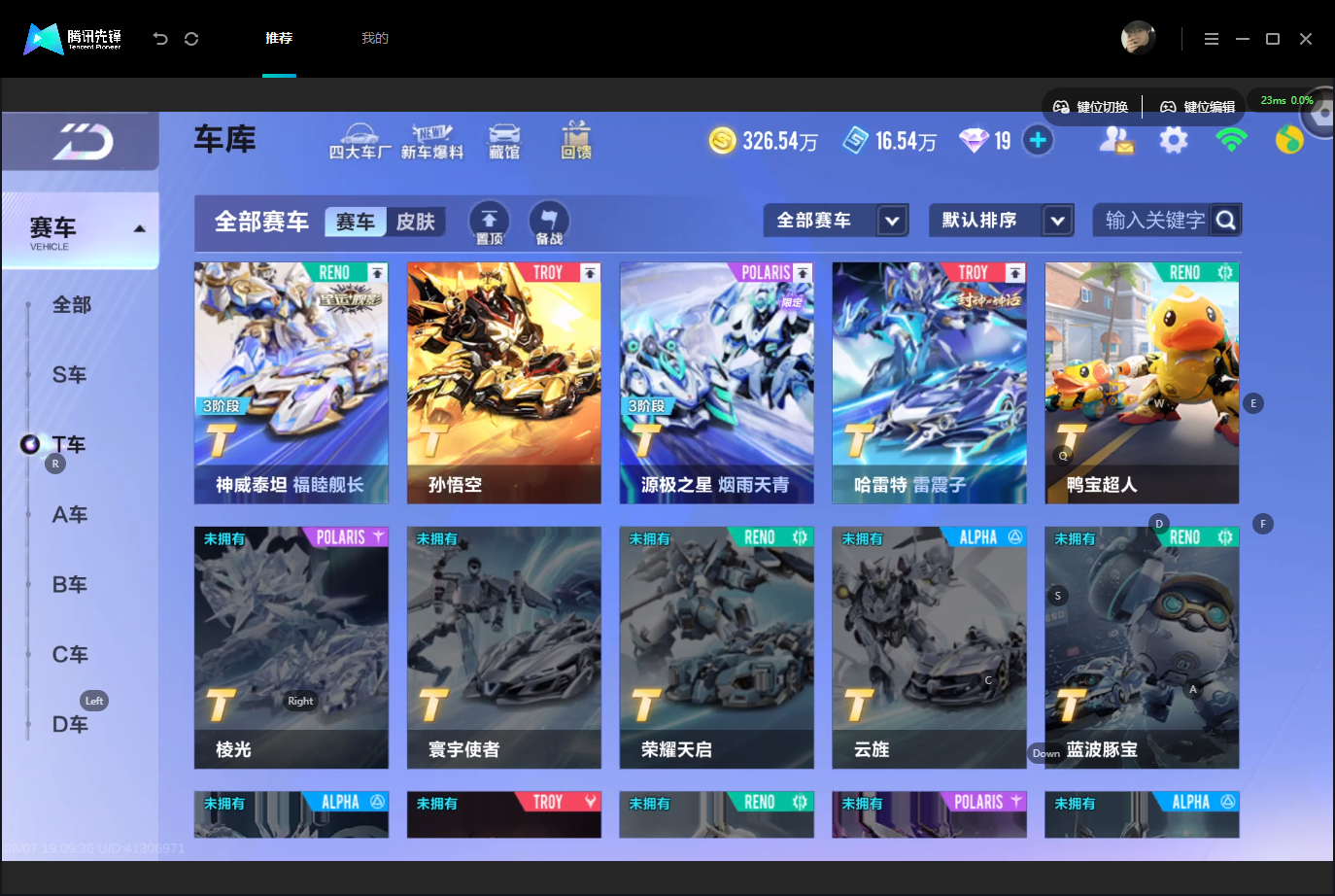
Task: Select the unowned 寰宇使者 car card
Action: pyautogui.click(x=504, y=648)
